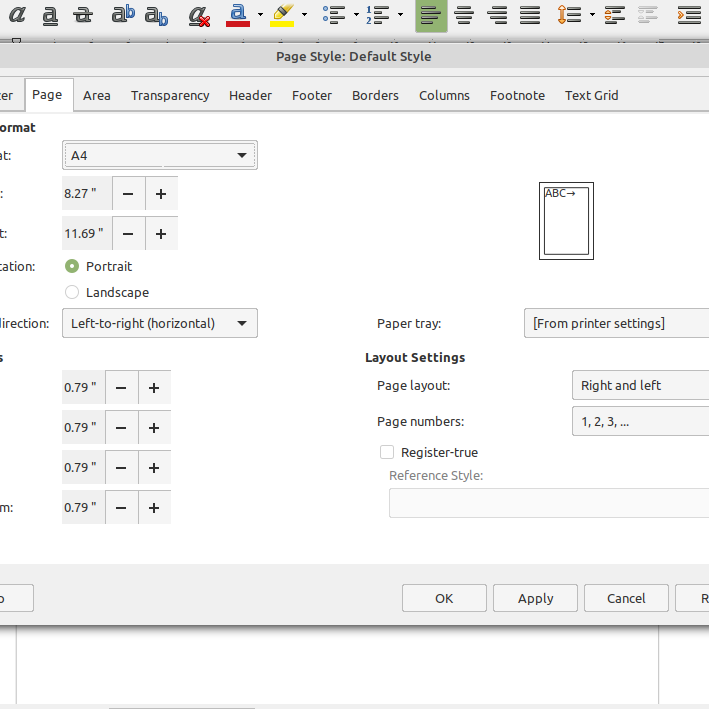This screenshot has height=709, width=709.
Task: Toggle the unordered bullet list icon
Action: 334,15
